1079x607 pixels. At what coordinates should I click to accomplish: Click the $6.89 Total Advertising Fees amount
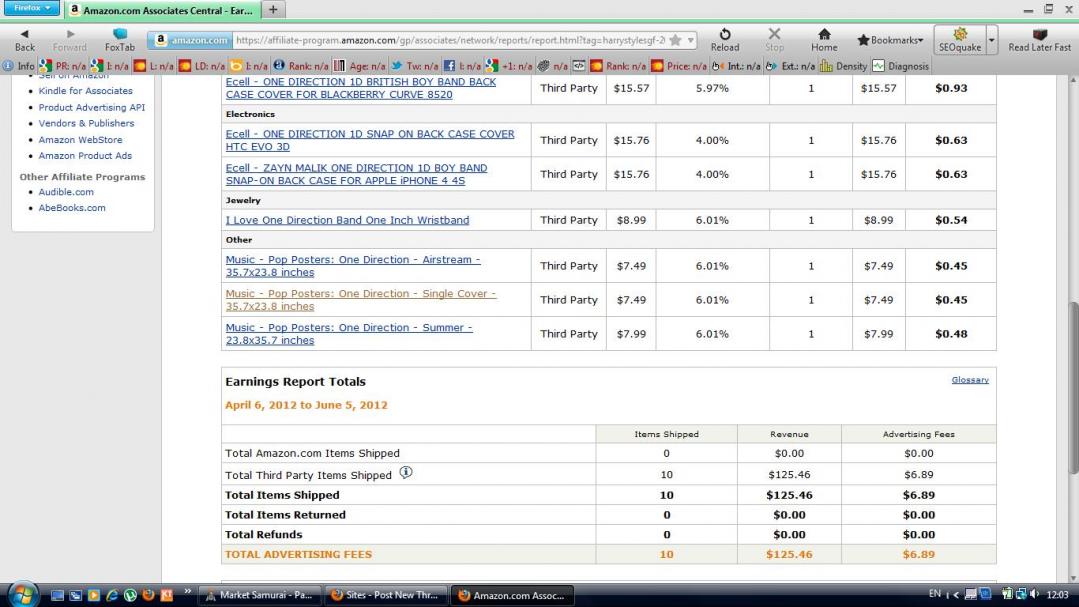click(918, 555)
